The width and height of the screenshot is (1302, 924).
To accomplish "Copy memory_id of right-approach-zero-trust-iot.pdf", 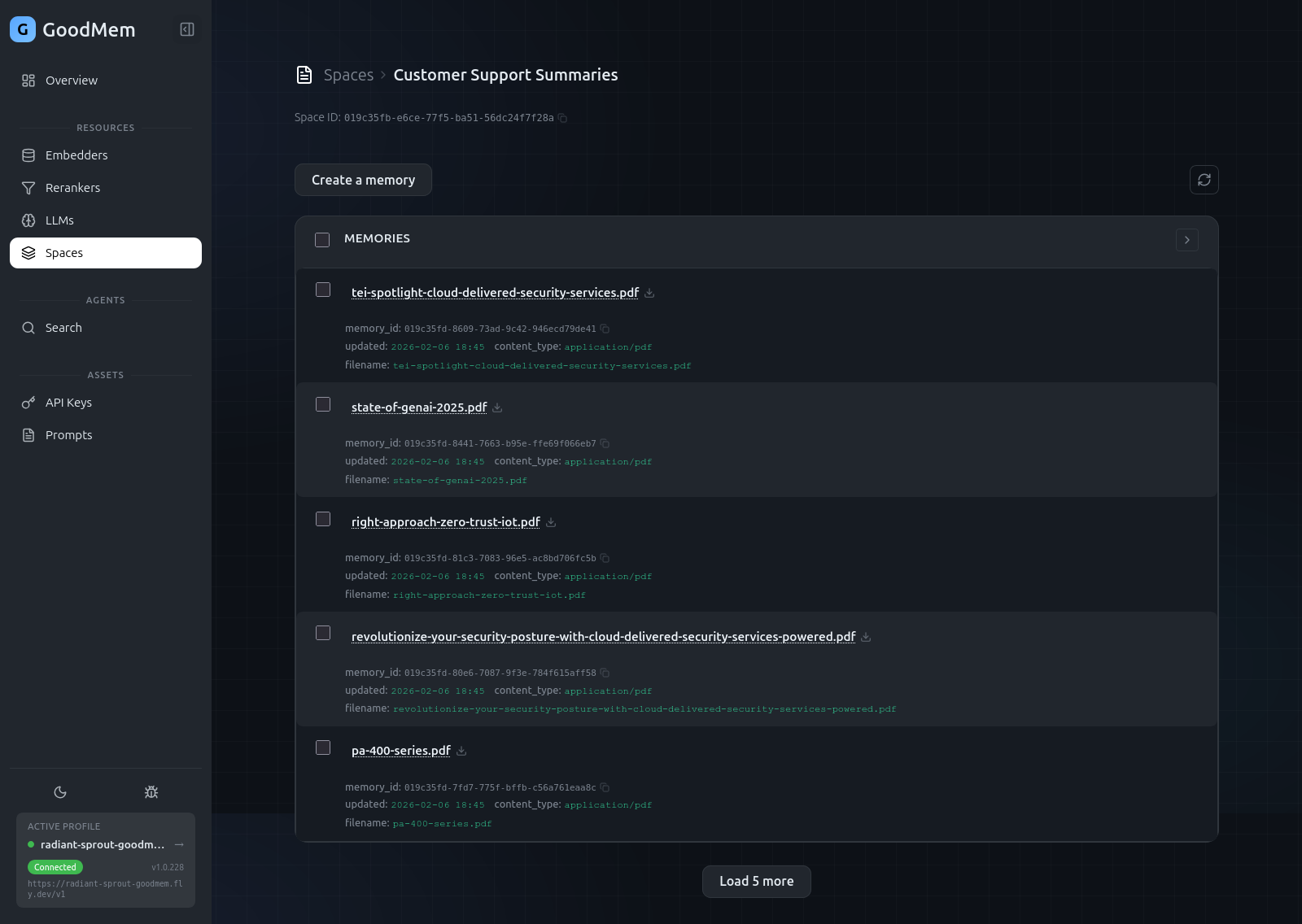I will (x=605, y=558).
